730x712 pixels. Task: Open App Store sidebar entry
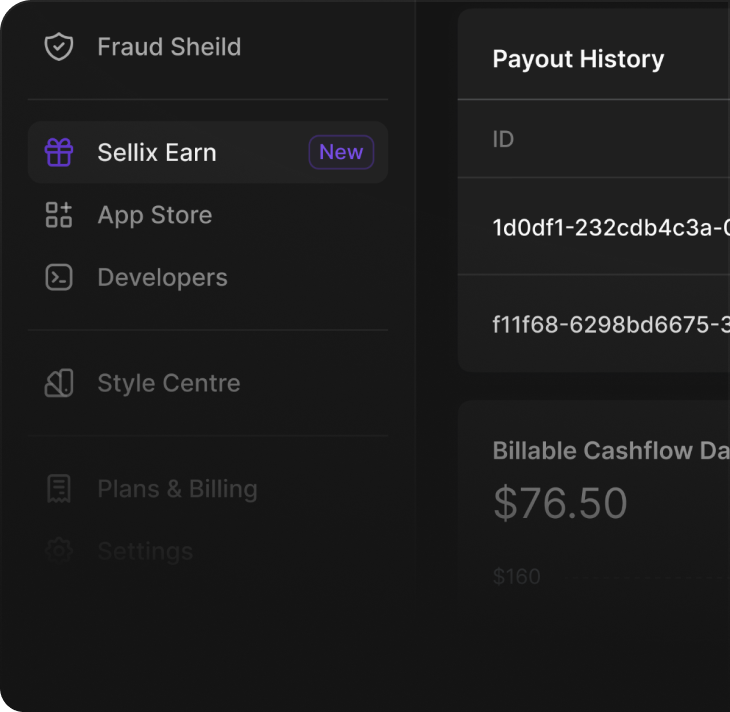pyautogui.click(x=154, y=215)
